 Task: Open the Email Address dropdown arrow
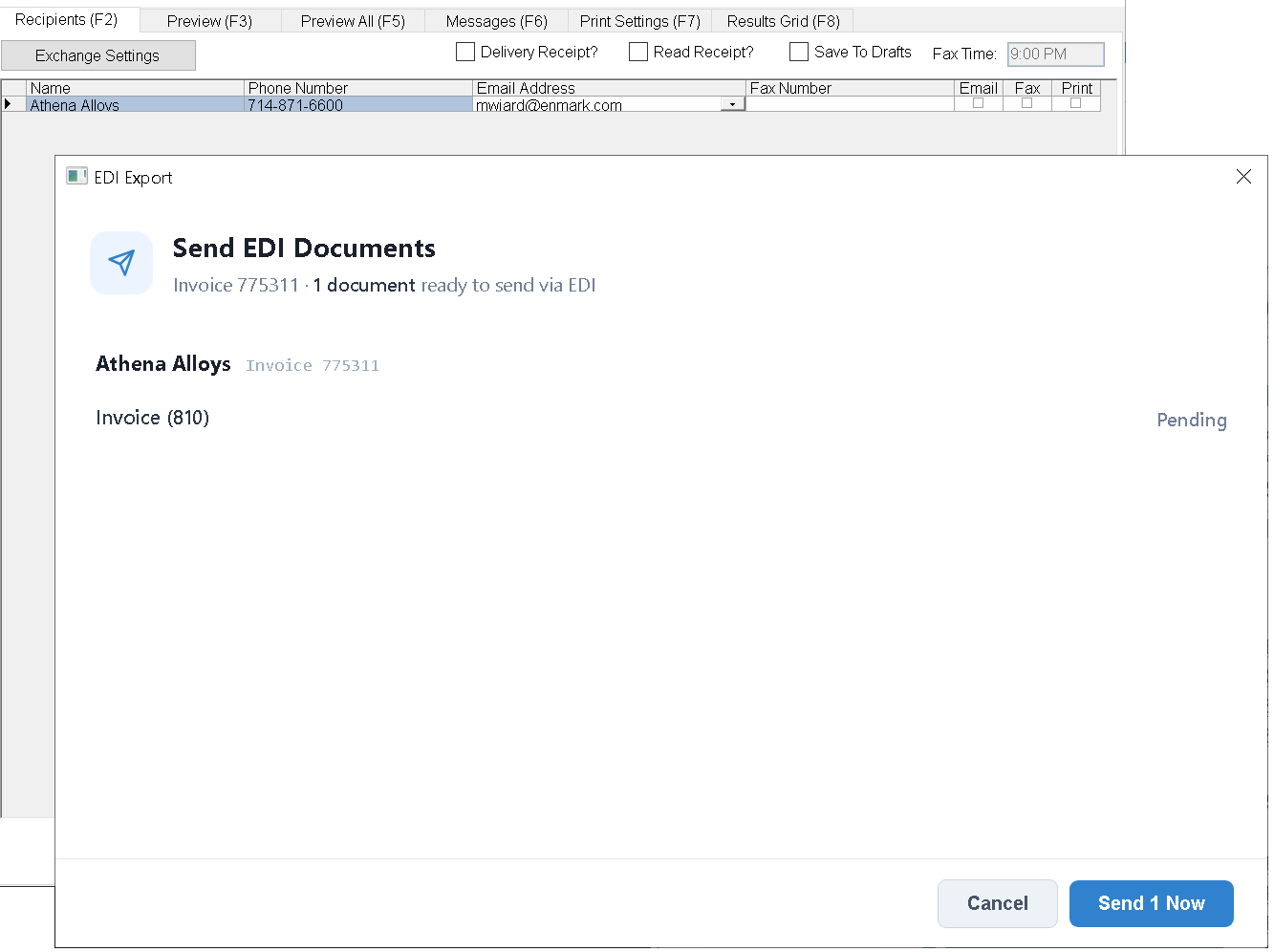733,104
